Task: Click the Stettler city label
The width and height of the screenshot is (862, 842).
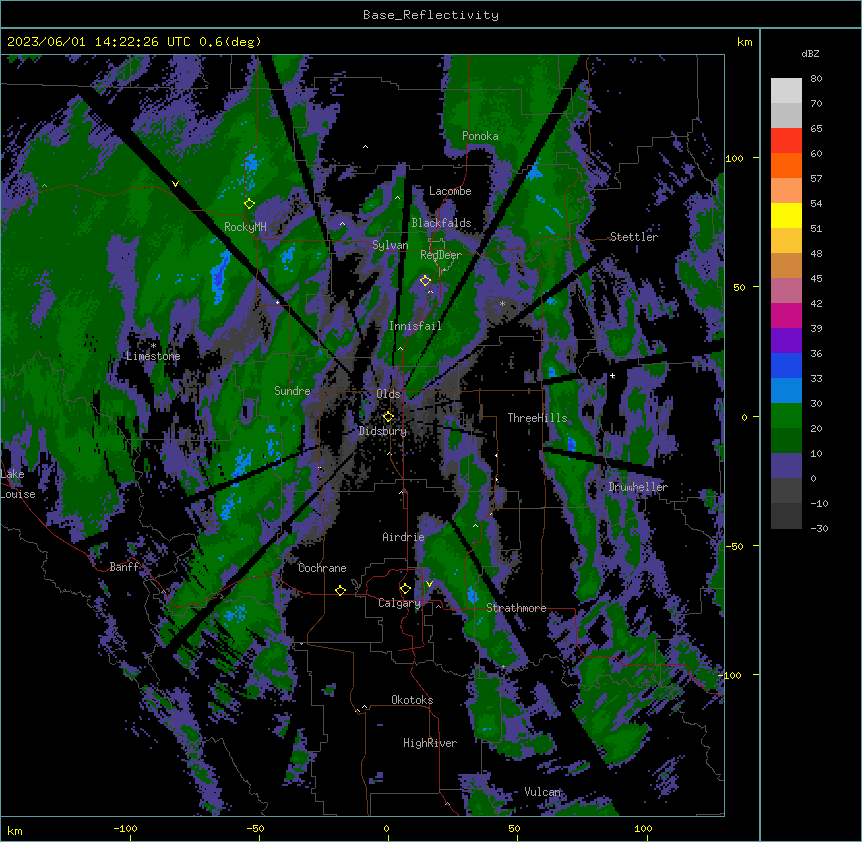Action: coord(633,237)
